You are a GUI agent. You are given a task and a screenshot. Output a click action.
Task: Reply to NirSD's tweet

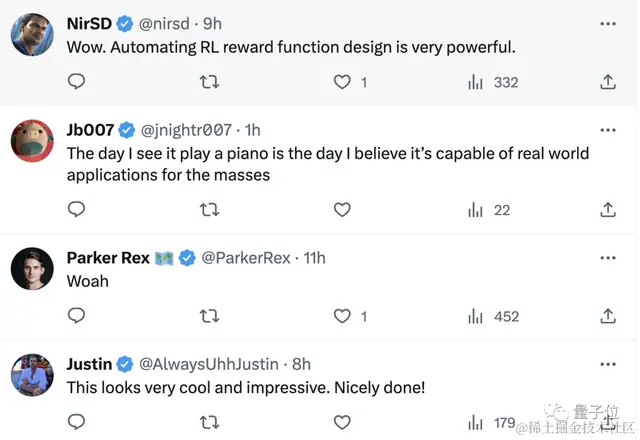click(76, 82)
